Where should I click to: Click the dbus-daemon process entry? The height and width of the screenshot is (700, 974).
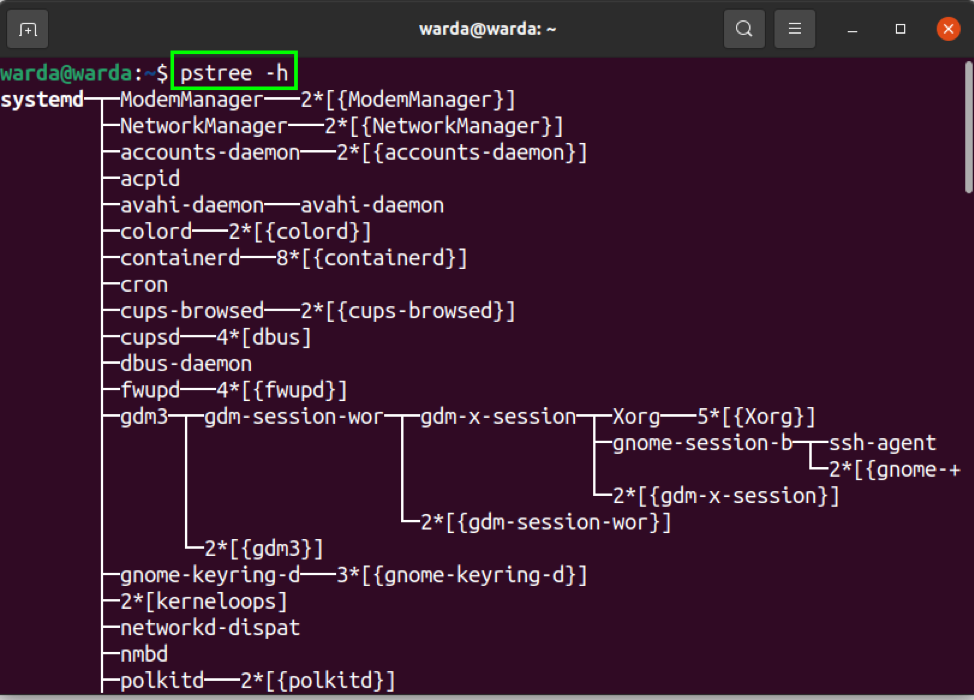pyautogui.click(x=186, y=363)
